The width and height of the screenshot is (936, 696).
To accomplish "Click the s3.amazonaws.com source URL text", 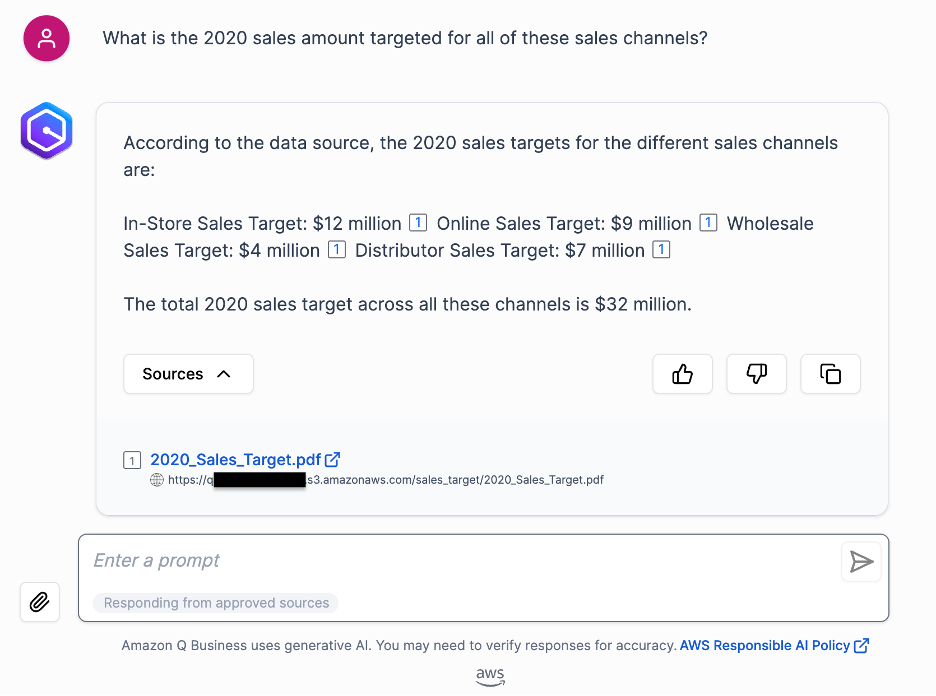I will coord(386,480).
